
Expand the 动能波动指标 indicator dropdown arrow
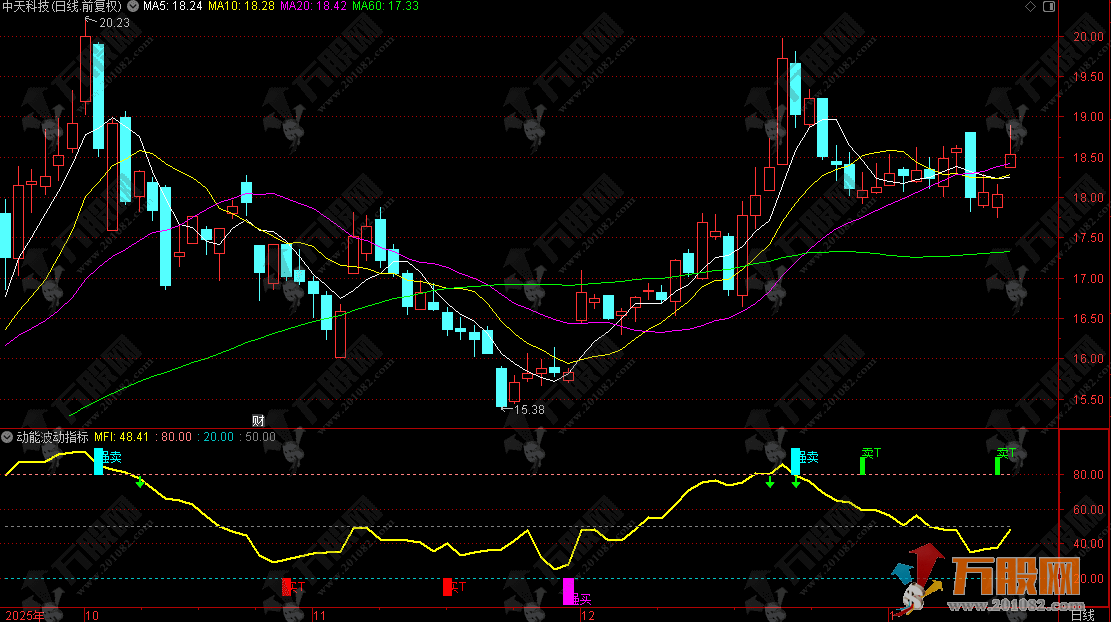tap(7, 437)
